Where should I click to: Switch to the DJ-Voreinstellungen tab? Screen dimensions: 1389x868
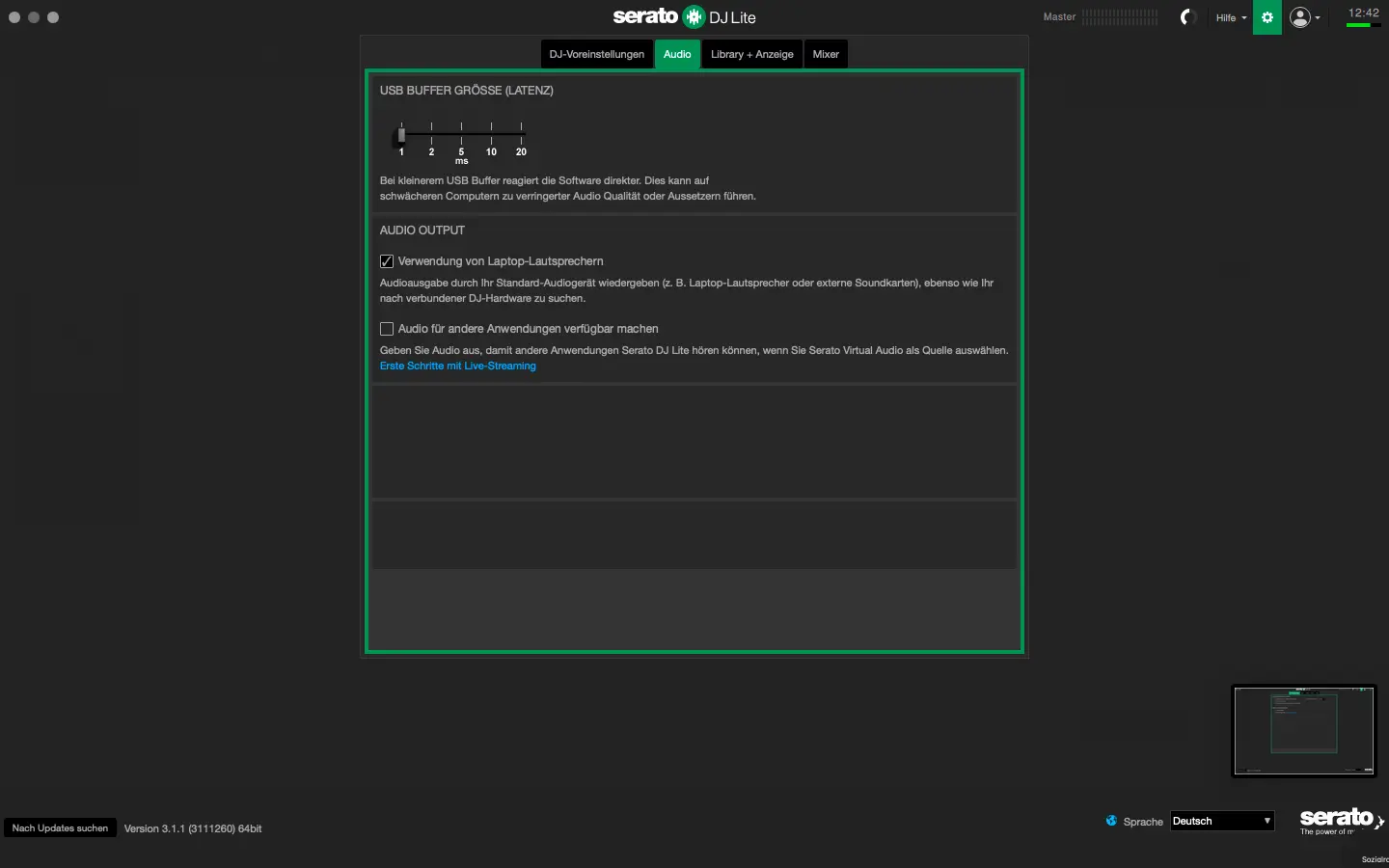[596, 54]
